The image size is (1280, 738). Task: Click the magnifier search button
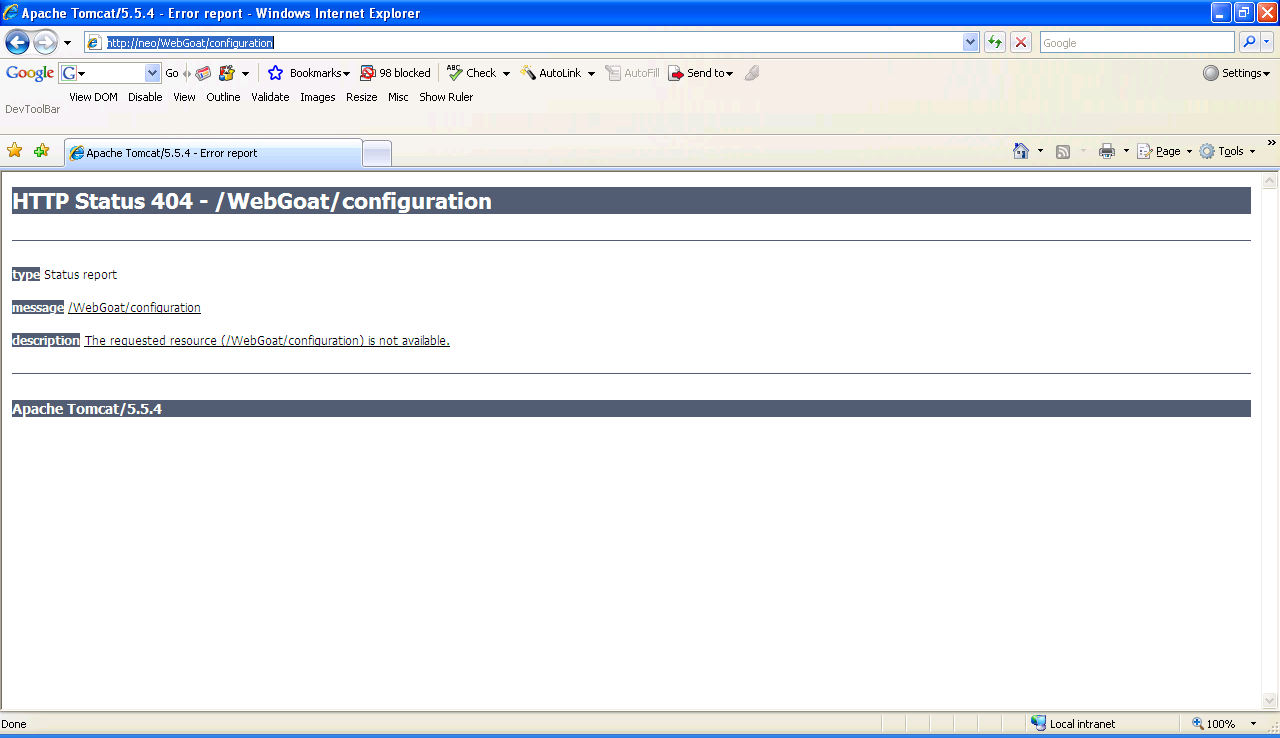1249,42
